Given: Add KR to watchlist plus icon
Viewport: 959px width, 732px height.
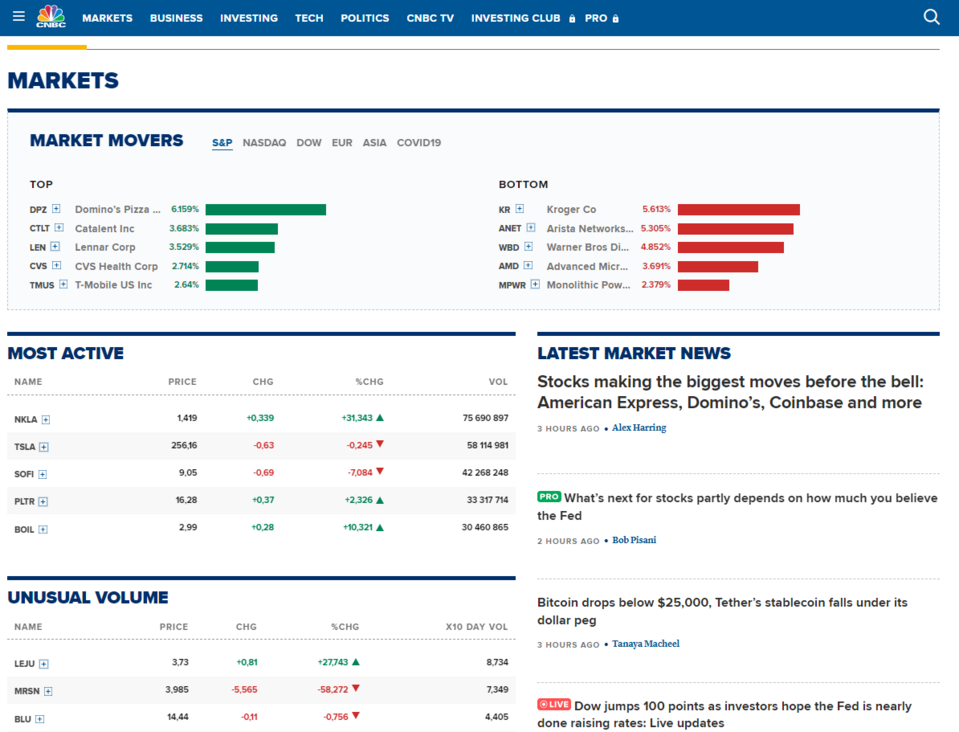Looking at the screenshot, I should click(519, 209).
